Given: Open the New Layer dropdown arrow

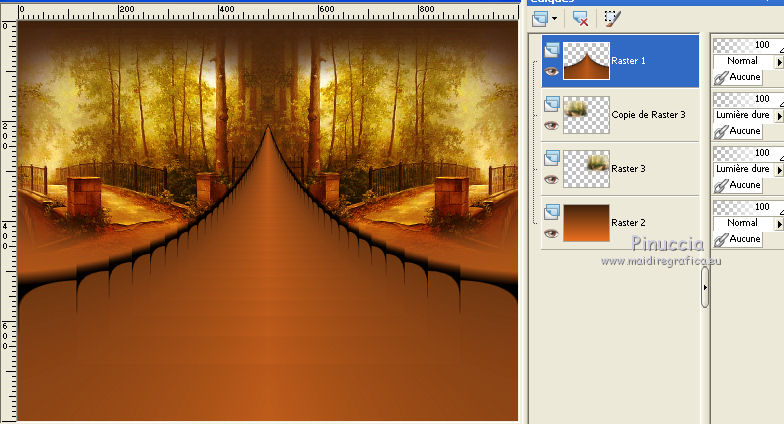Looking at the screenshot, I should tap(554, 19).
